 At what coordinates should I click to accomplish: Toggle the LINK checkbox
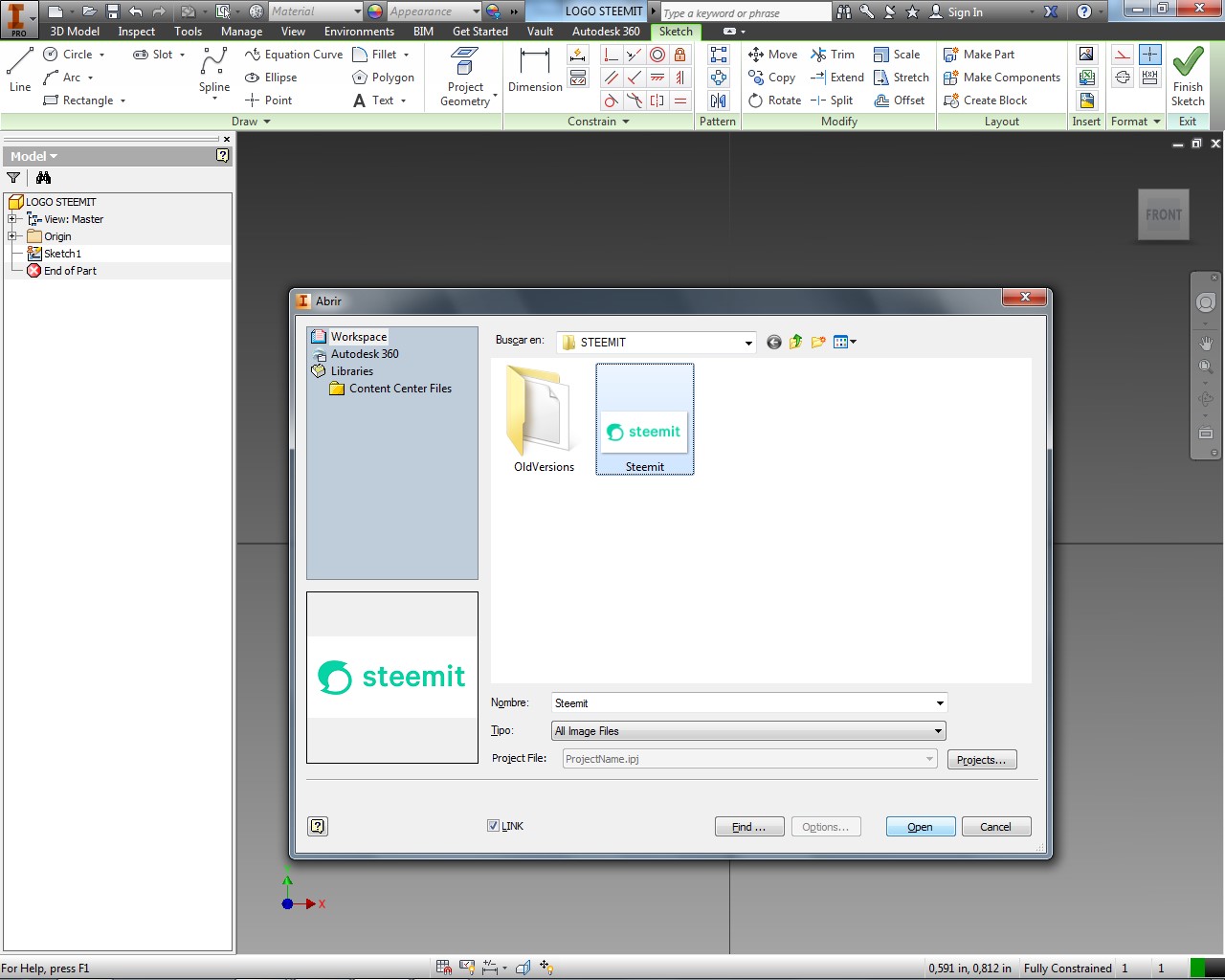tap(493, 826)
